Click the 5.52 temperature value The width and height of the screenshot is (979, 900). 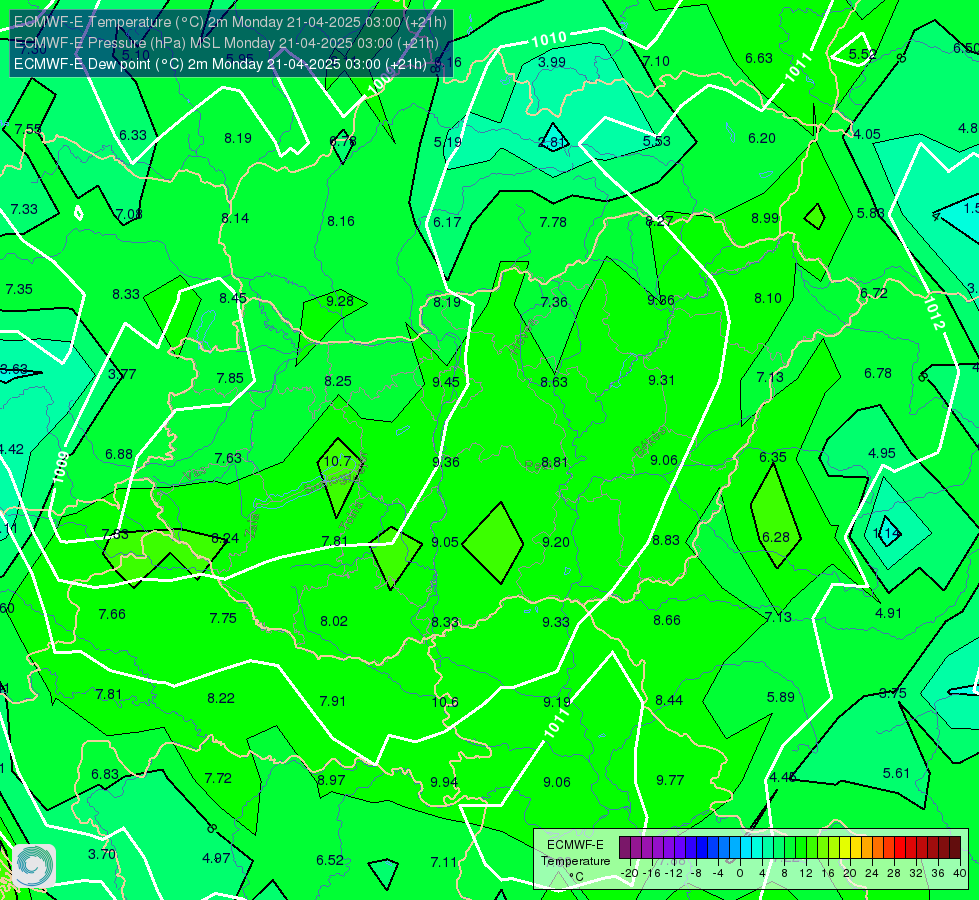coord(863,54)
